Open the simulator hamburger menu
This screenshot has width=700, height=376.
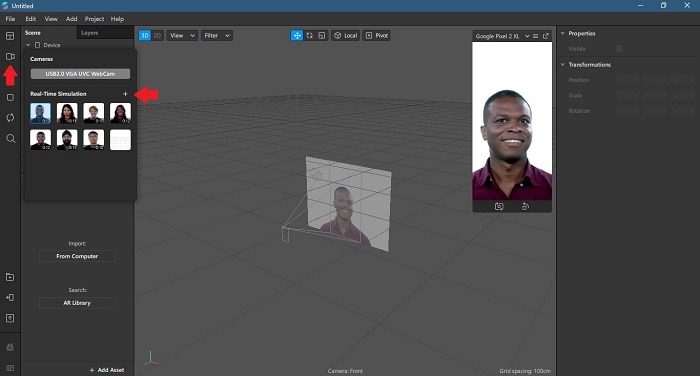click(536, 36)
